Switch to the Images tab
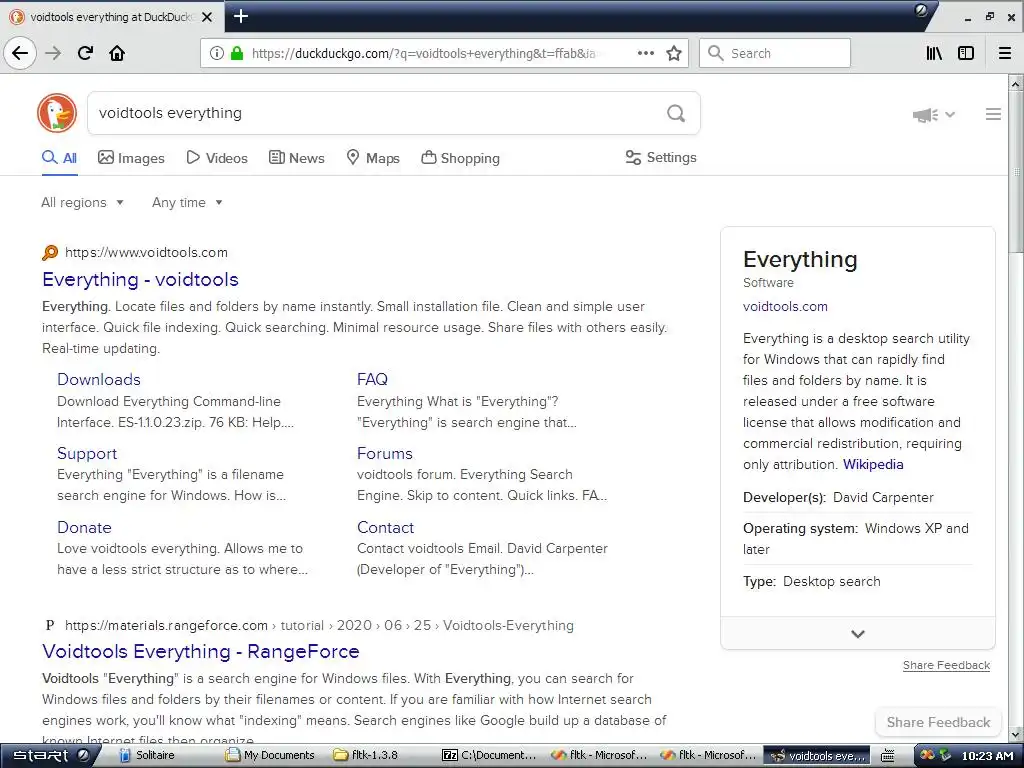 [x=131, y=158]
